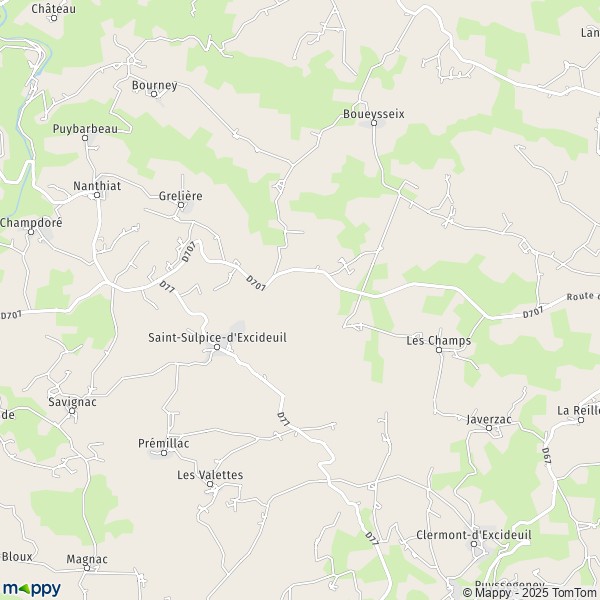Click the Prémillac hamlet marker
This screenshot has height=600, width=600.
coord(164,453)
